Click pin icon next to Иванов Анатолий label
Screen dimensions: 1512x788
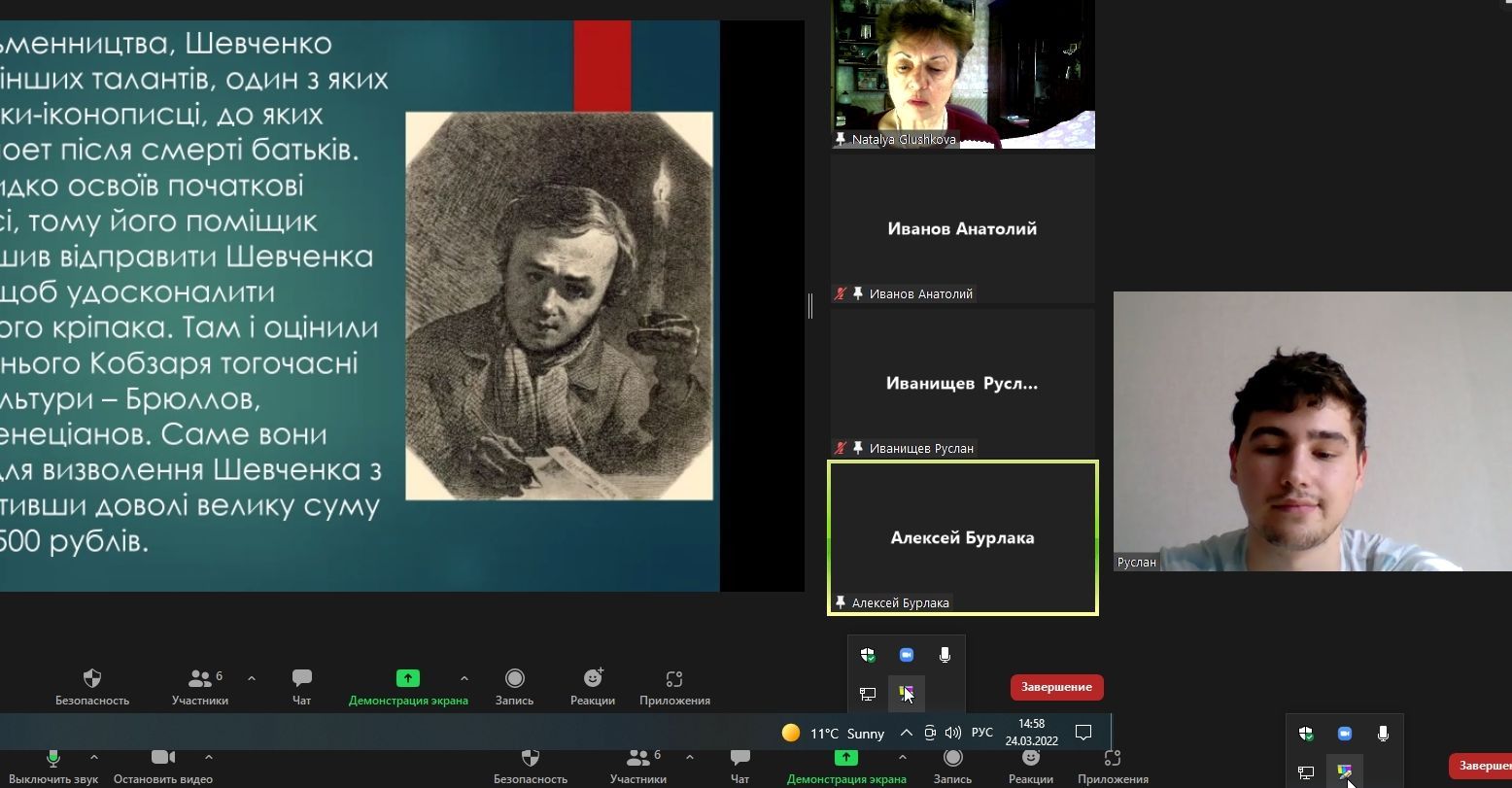(858, 293)
